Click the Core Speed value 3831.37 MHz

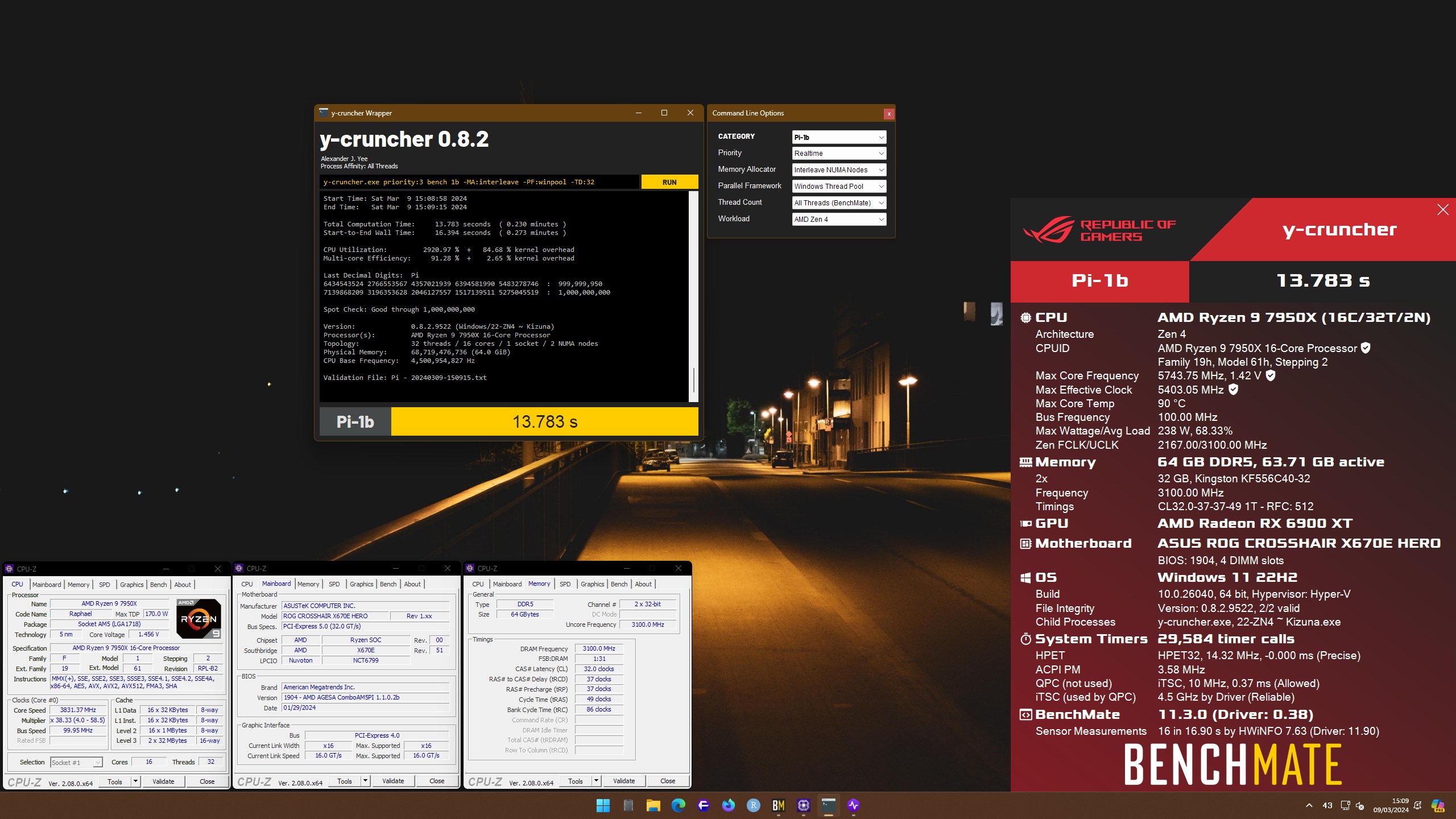point(78,710)
